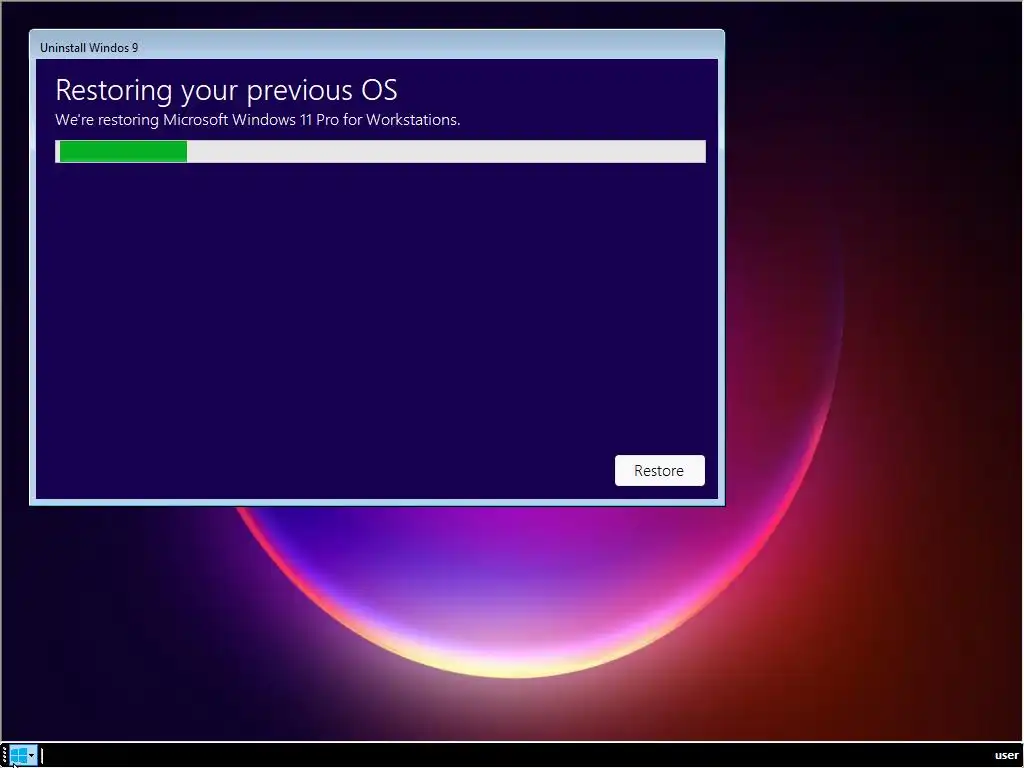
Task: Click the 'Uninstall Windos 9' title bar text
Action: [89, 48]
